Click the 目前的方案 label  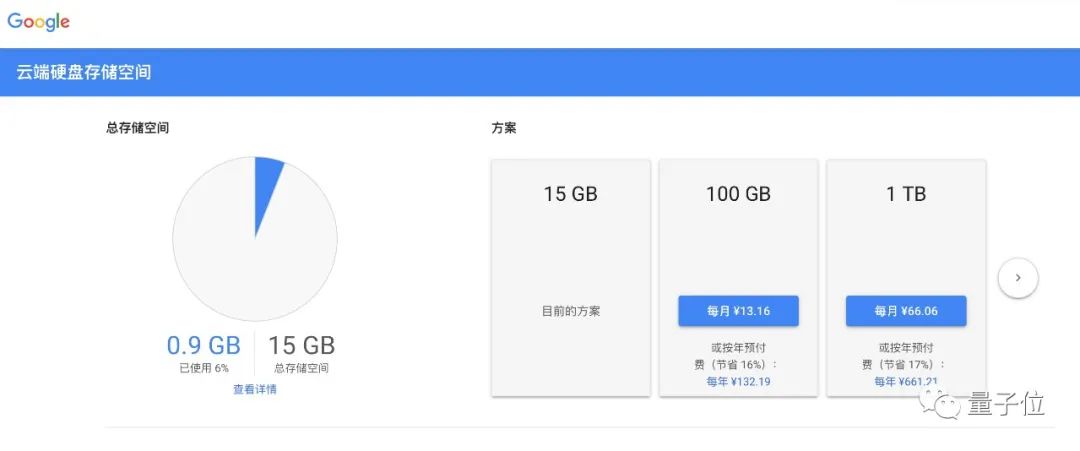[571, 311]
